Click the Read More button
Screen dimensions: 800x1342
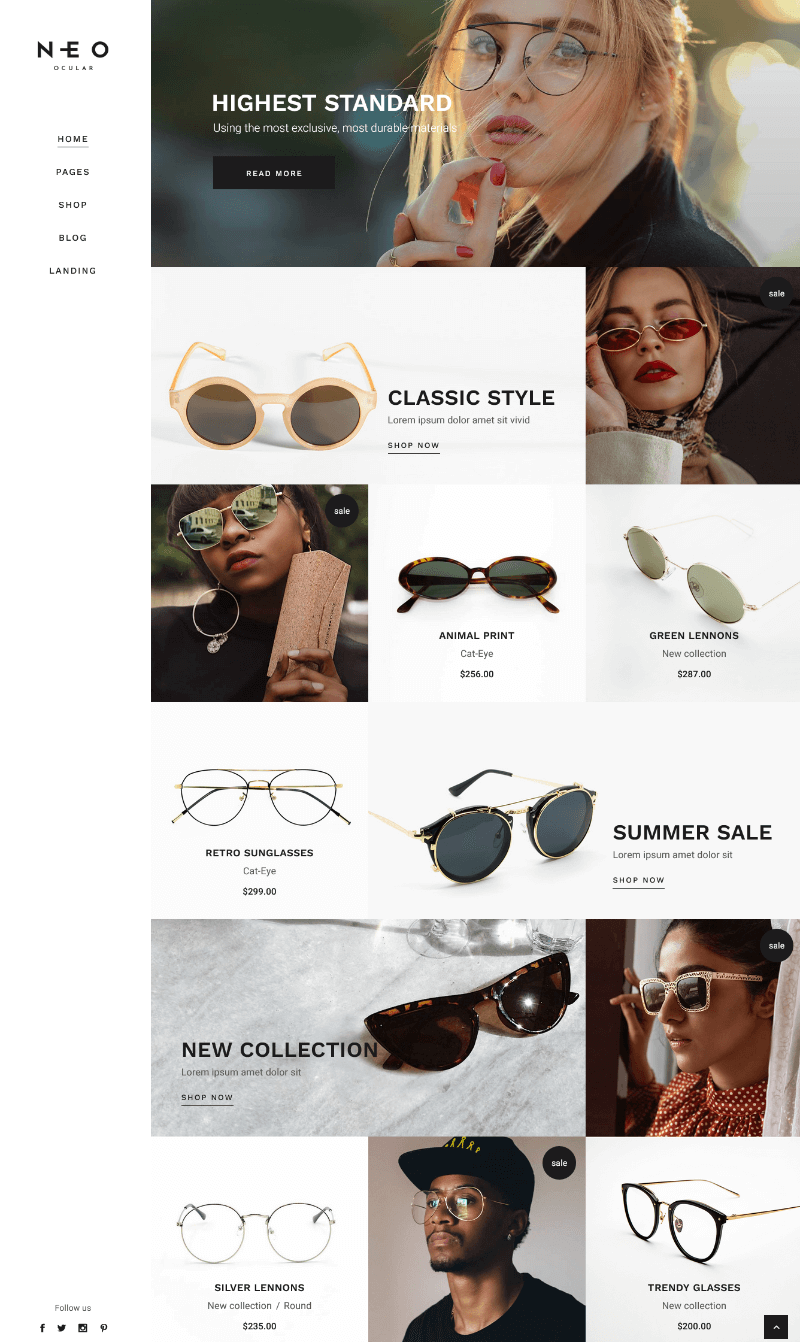tap(274, 173)
